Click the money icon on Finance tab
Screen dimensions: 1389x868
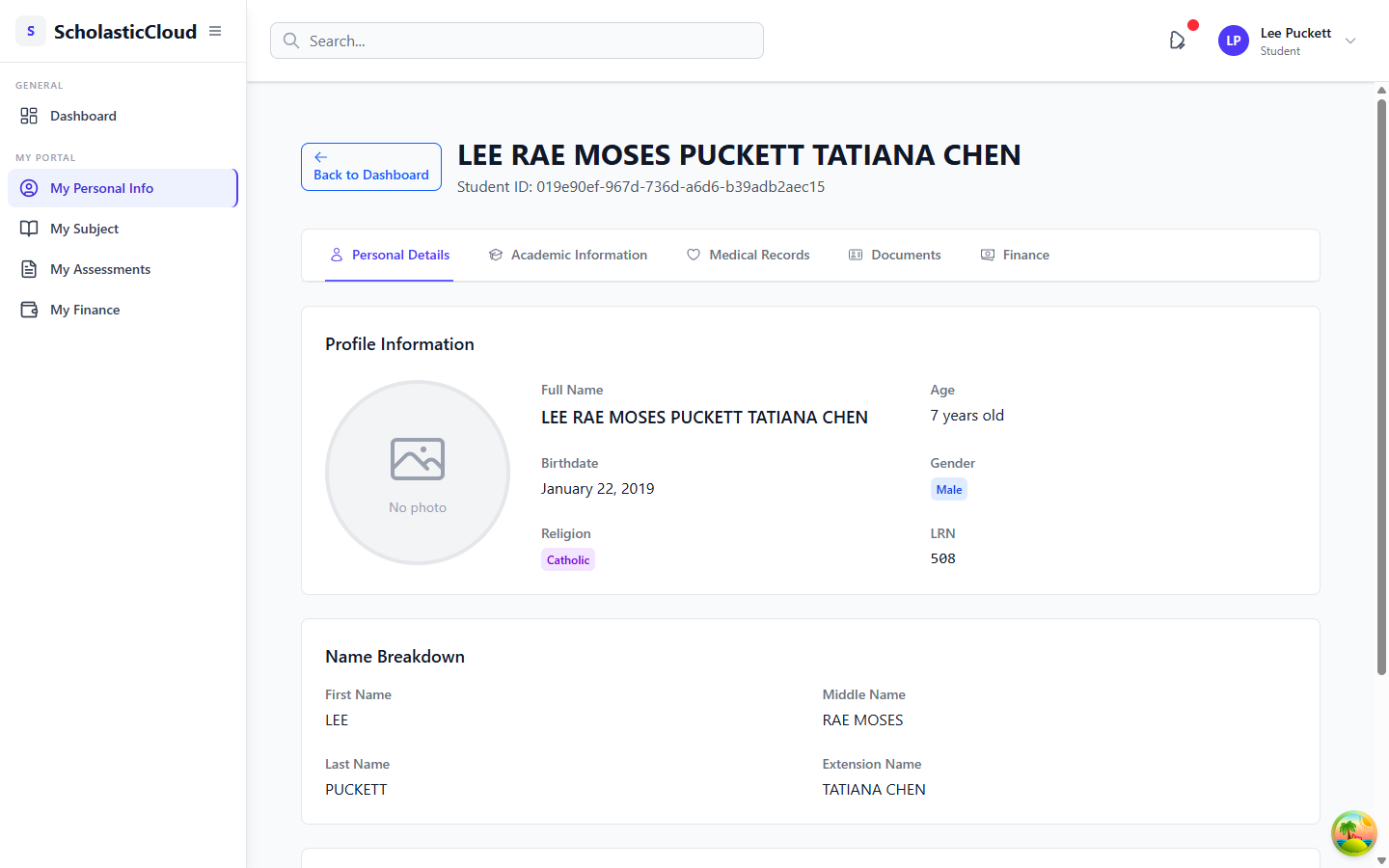click(x=988, y=255)
